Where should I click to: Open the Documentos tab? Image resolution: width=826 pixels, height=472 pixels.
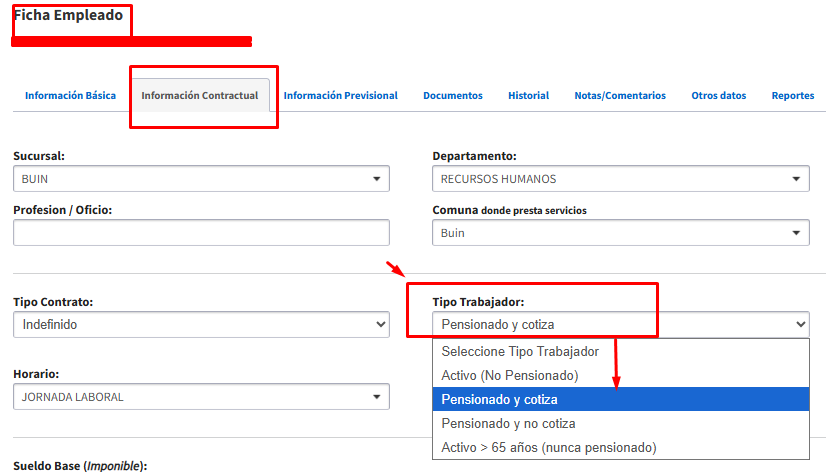click(453, 96)
